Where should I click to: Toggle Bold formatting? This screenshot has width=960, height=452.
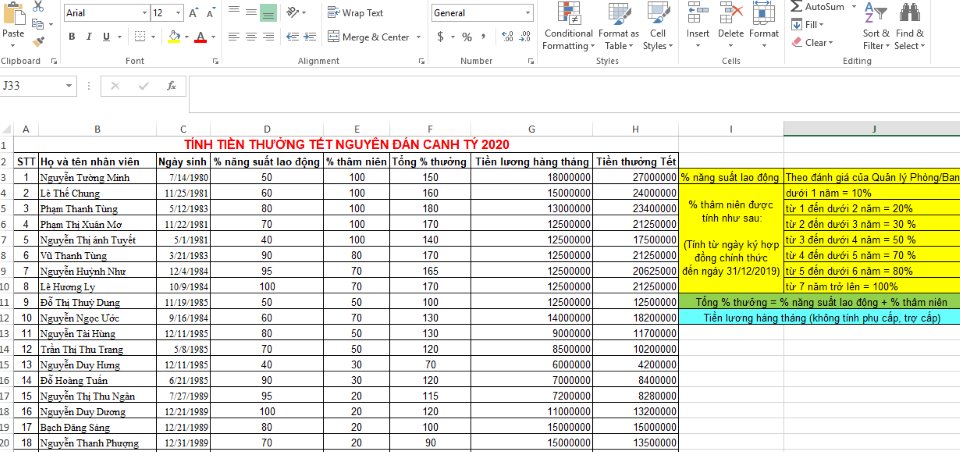click(x=72, y=37)
